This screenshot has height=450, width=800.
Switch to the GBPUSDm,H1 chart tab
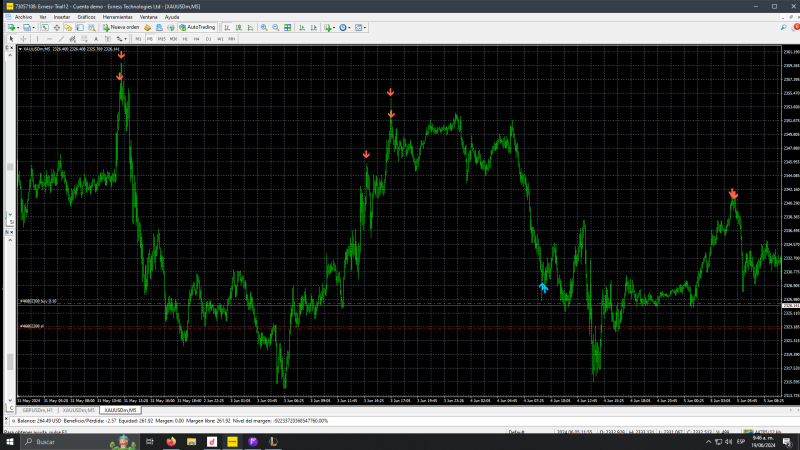[x=37, y=410]
